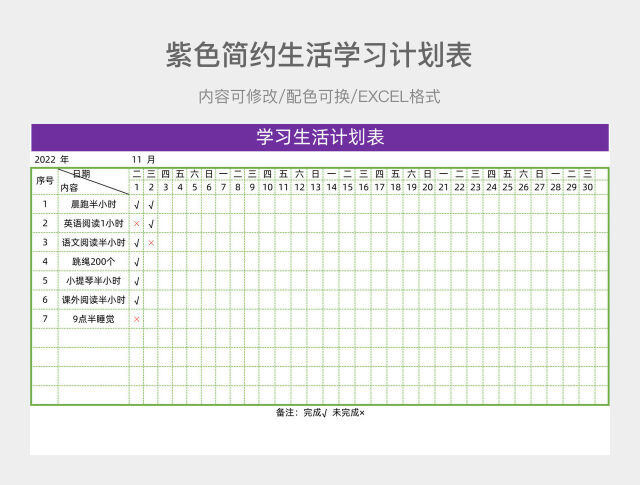This screenshot has height=485, width=640.
Task: Click the sequence number 7 cell
Action: click(45, 319)
